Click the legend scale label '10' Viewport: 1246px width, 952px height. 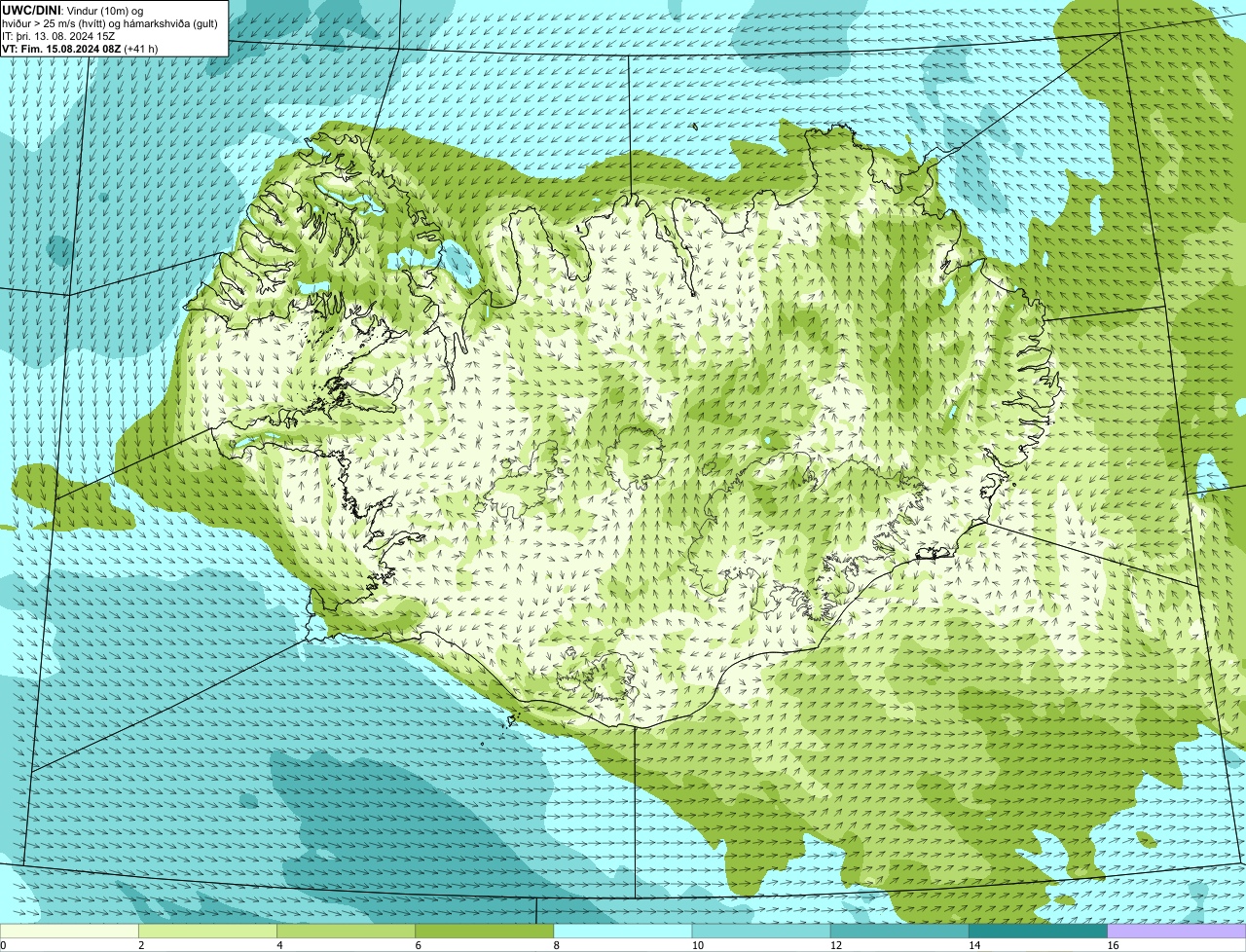(x=697, y=945)
